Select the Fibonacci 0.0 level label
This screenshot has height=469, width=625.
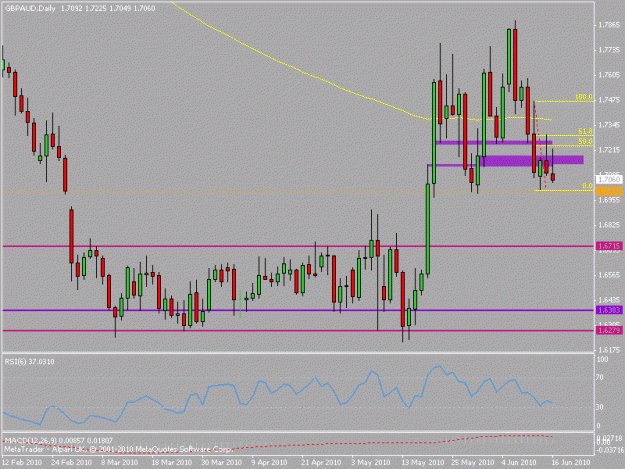coord(587,186)
